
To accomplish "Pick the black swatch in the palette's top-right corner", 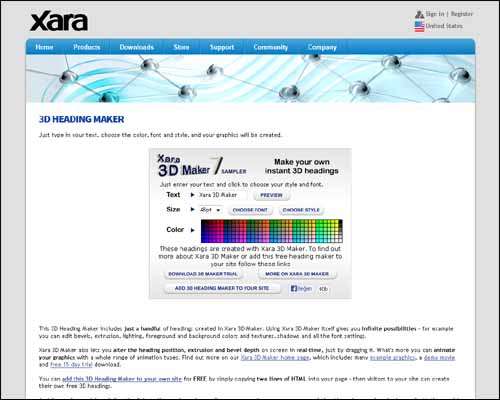I will coord(340,222).
